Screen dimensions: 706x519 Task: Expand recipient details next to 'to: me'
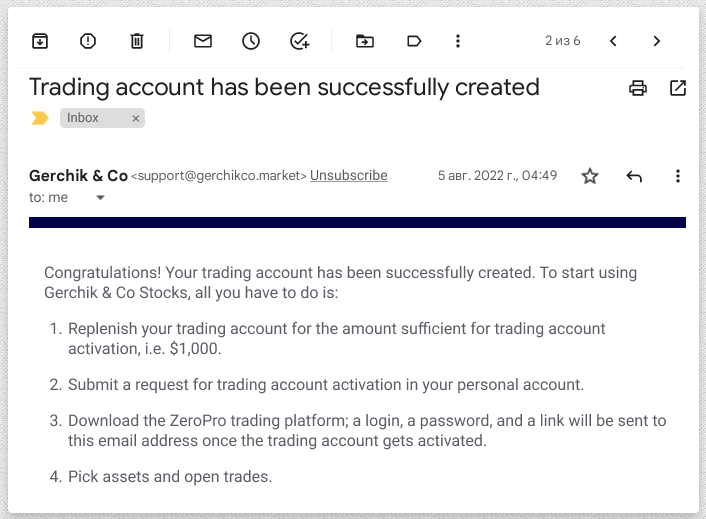pyautogui.click(x=100, y=198)
